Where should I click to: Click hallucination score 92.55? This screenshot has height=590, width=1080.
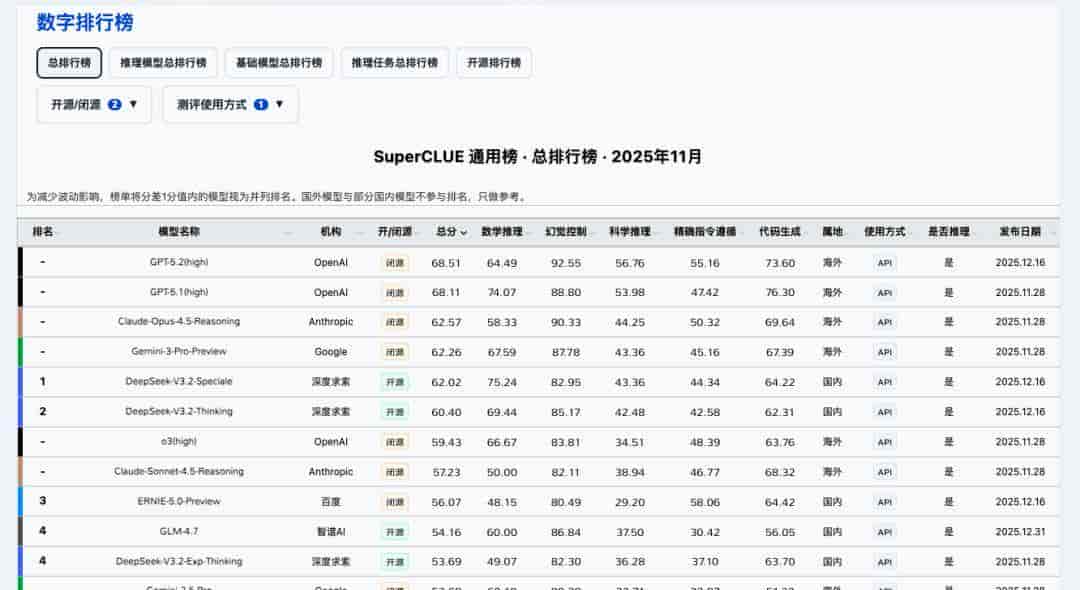pos(566,263)
